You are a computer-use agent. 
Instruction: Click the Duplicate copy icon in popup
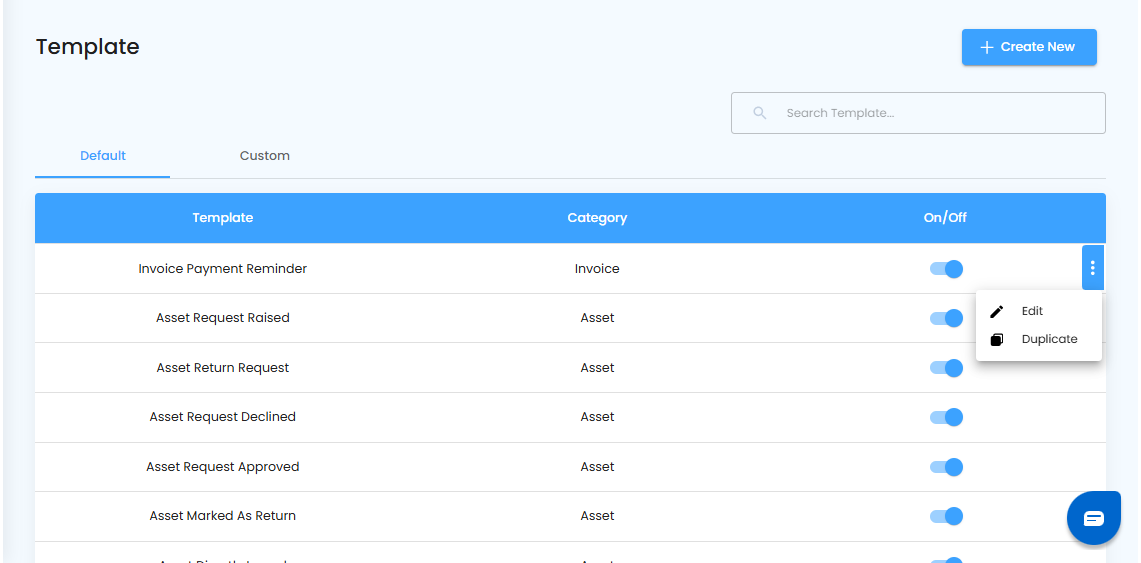click(996, 340)
